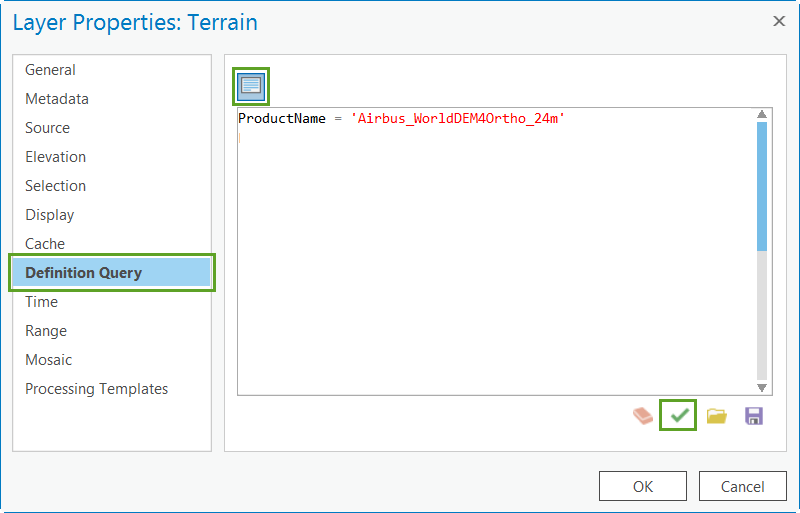
Task: Verify the SQL expression with the green checkmark
Action: [x=679, y=416]
